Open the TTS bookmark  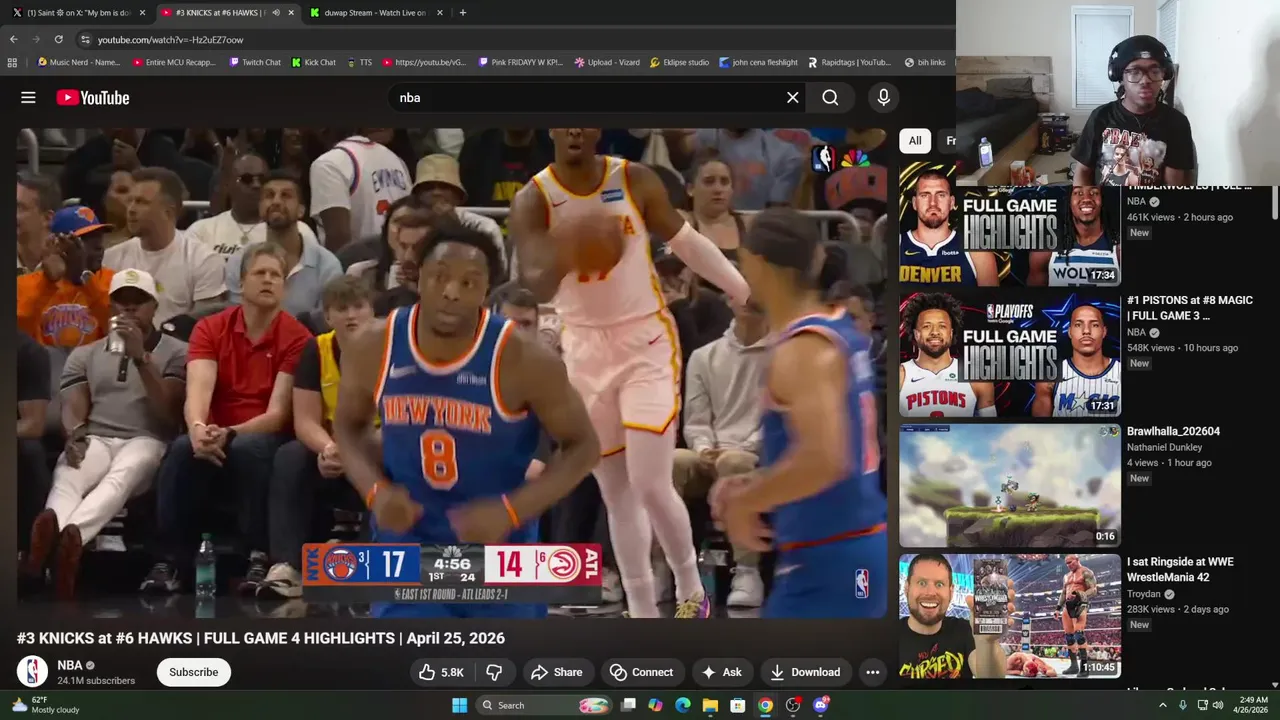[x=359, y=62]
